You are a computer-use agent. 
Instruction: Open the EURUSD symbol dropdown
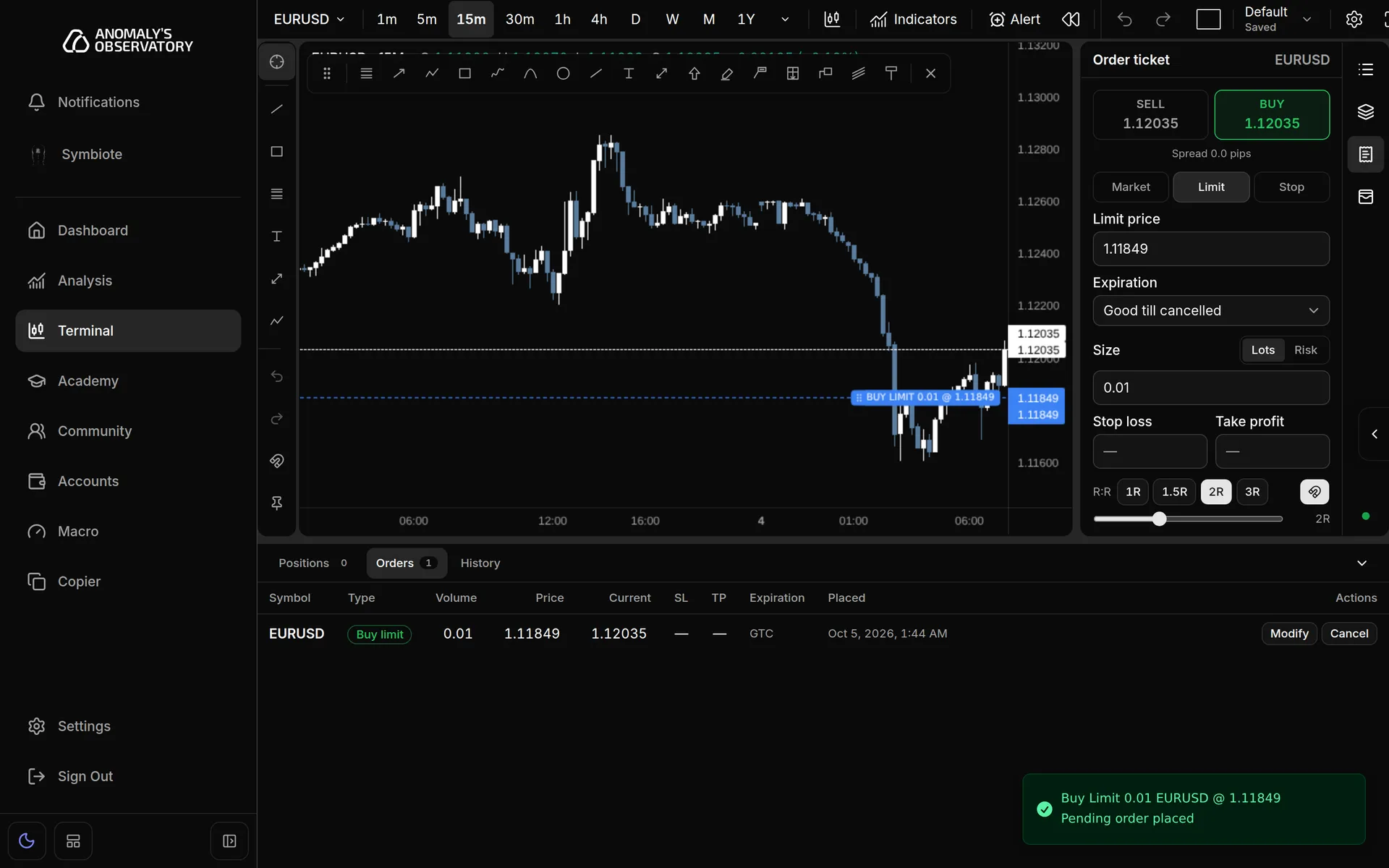point(309,20)
